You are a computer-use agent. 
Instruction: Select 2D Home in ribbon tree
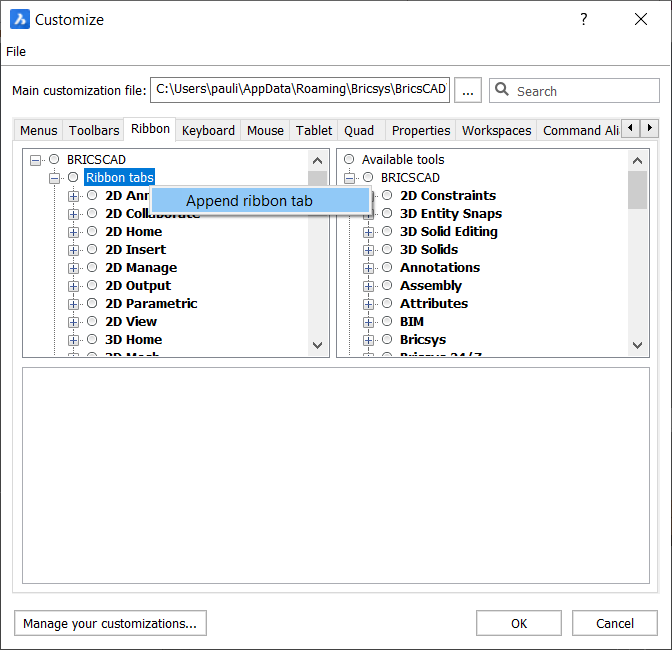[134, 232]
